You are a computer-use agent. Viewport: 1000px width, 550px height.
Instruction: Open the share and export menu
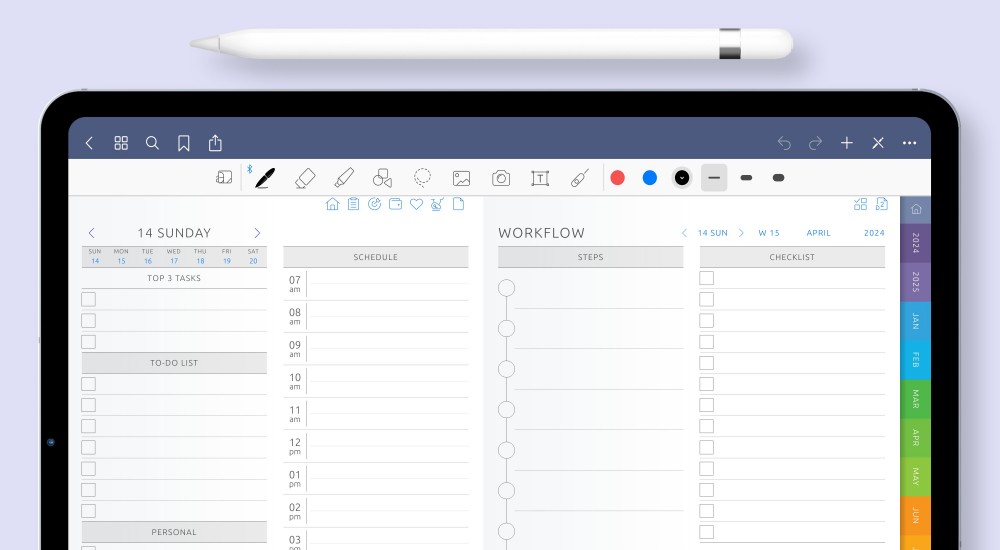coord(216,143)
